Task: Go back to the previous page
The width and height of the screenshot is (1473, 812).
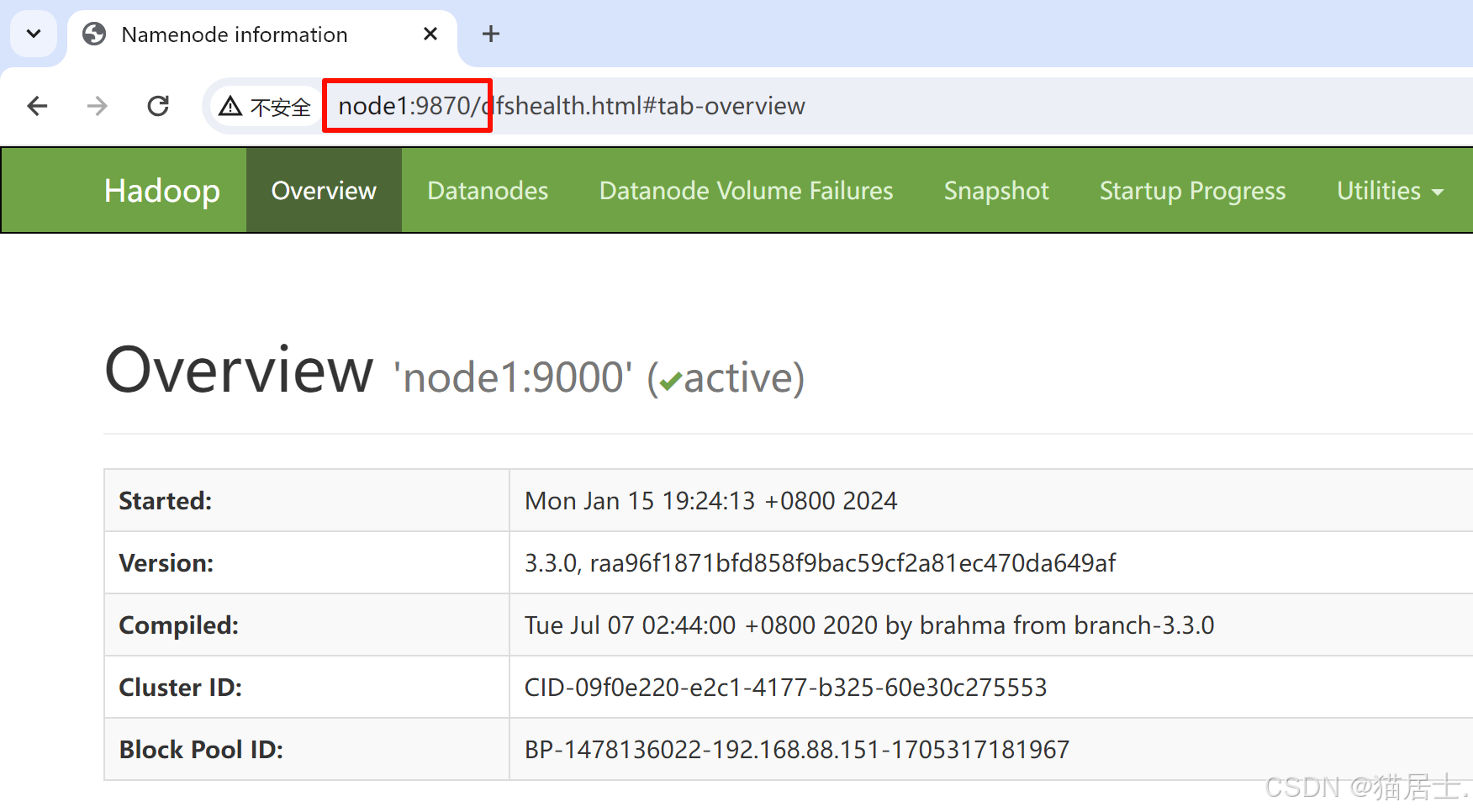Action: pyautogui.click(x=37, y=106)
